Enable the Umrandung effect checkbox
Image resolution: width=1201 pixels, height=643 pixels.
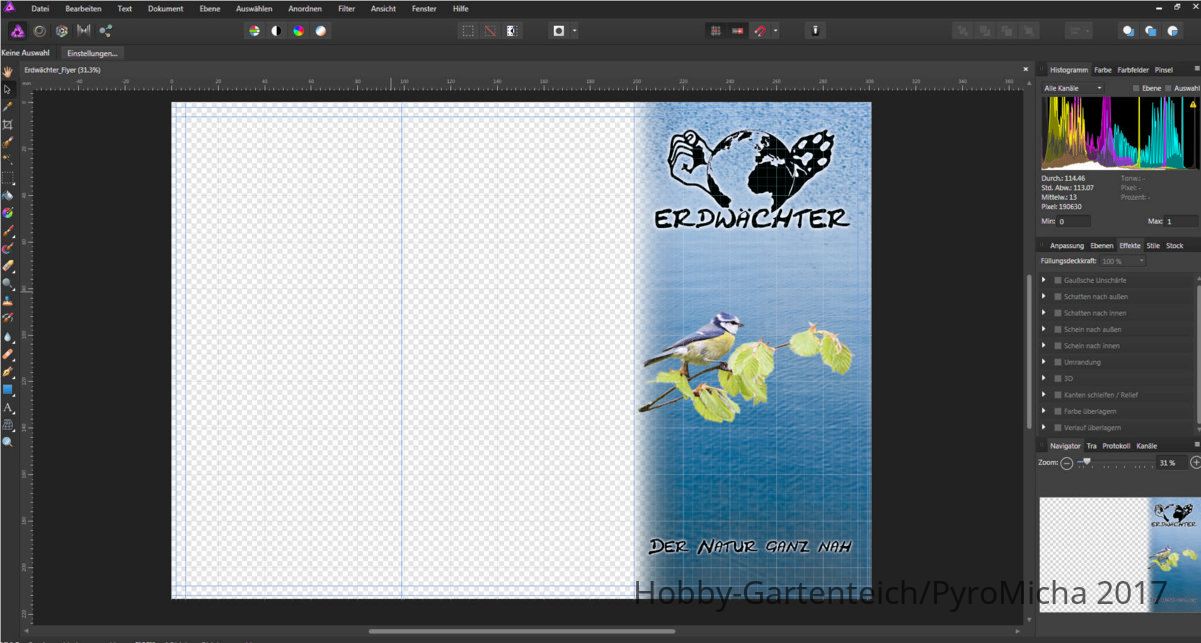pos(1058,362)
